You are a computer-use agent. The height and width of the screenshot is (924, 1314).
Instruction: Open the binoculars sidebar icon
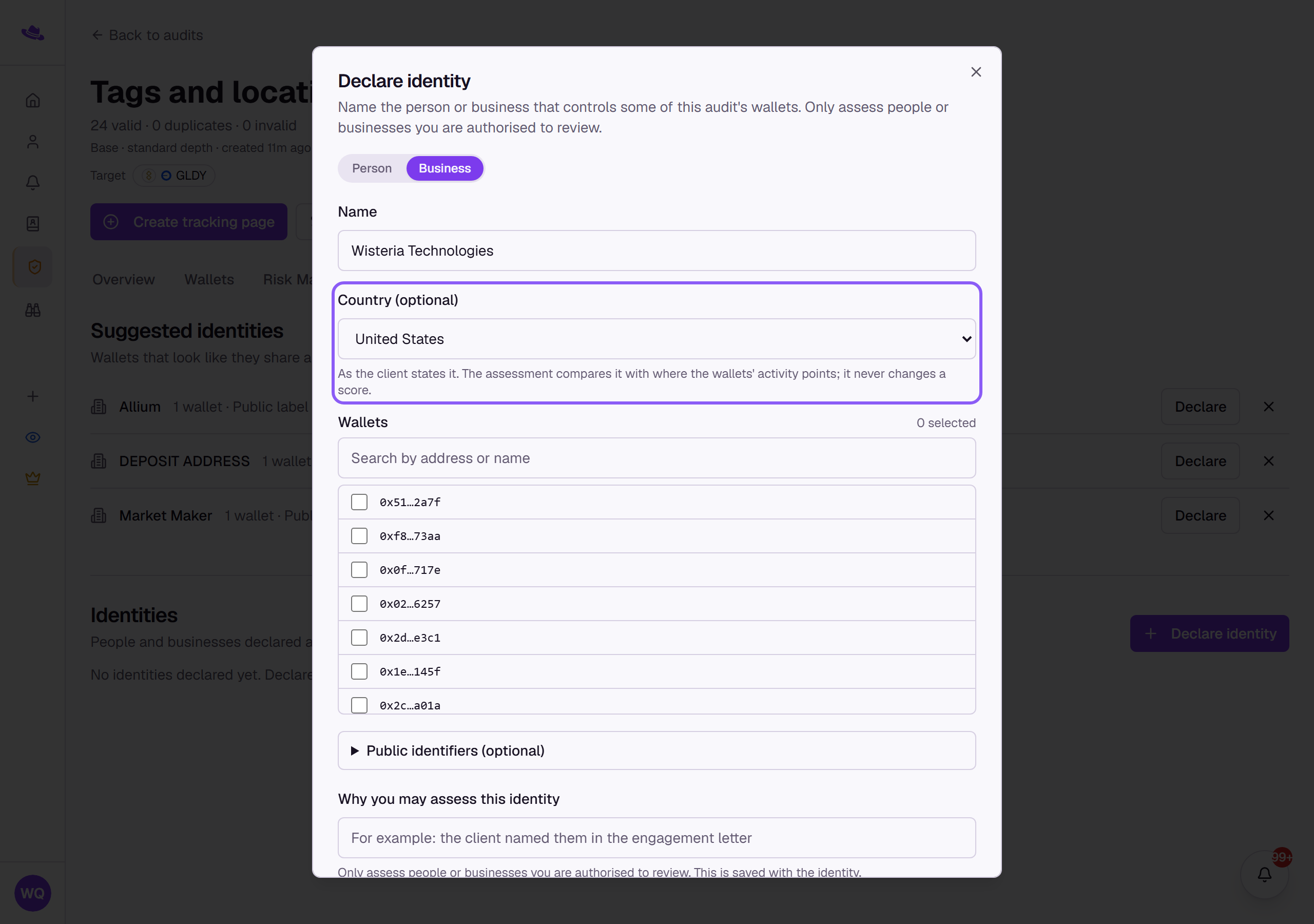(x=33, y=310)
